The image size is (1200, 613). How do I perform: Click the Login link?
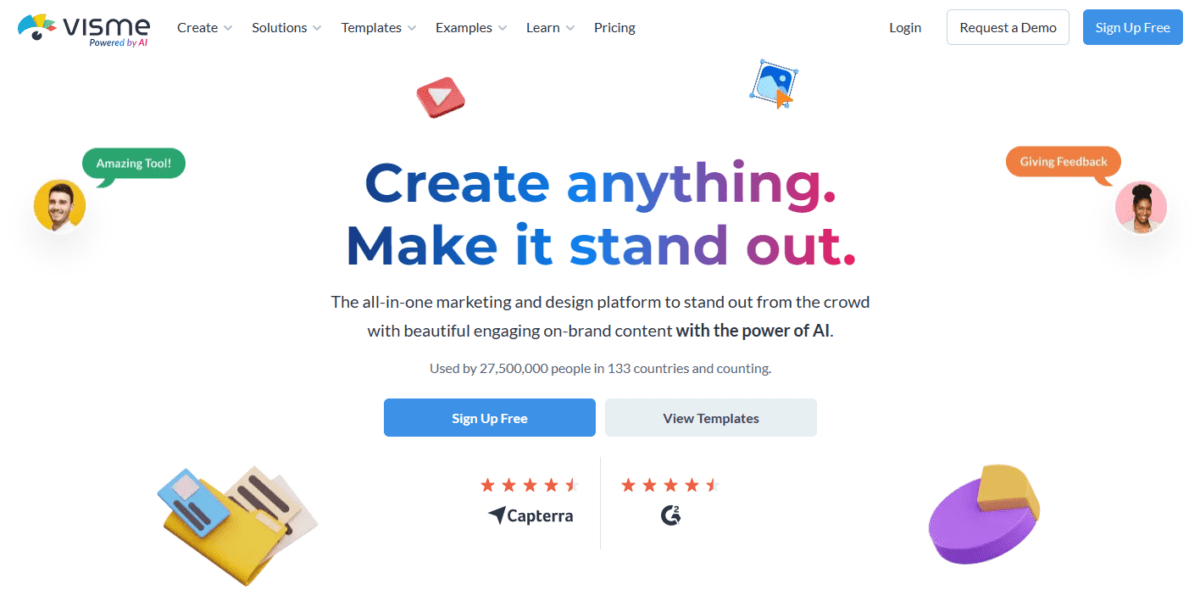click(905, 27)
